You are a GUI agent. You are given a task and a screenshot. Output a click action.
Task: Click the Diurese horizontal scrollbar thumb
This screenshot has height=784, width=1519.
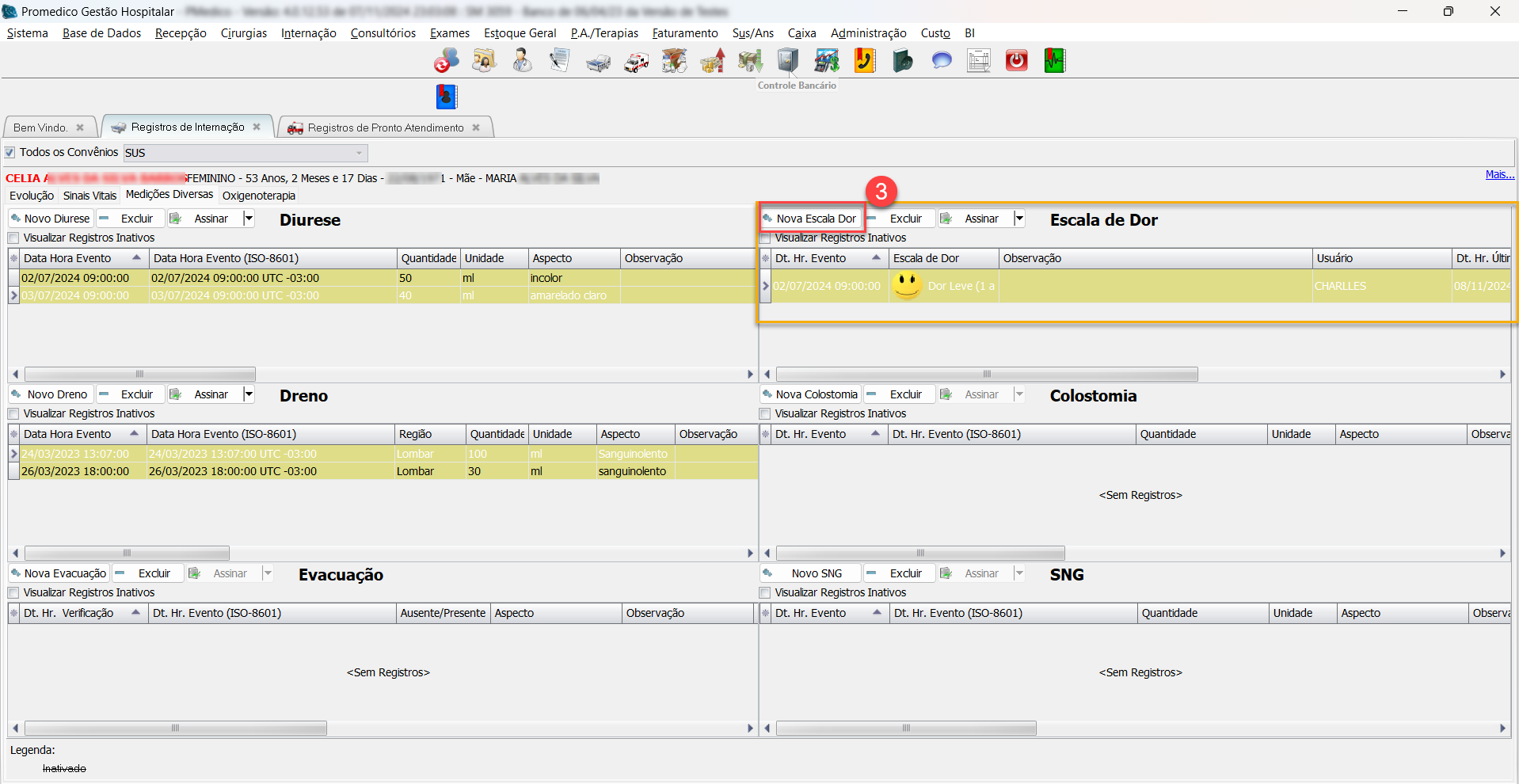tap(139, 374)
